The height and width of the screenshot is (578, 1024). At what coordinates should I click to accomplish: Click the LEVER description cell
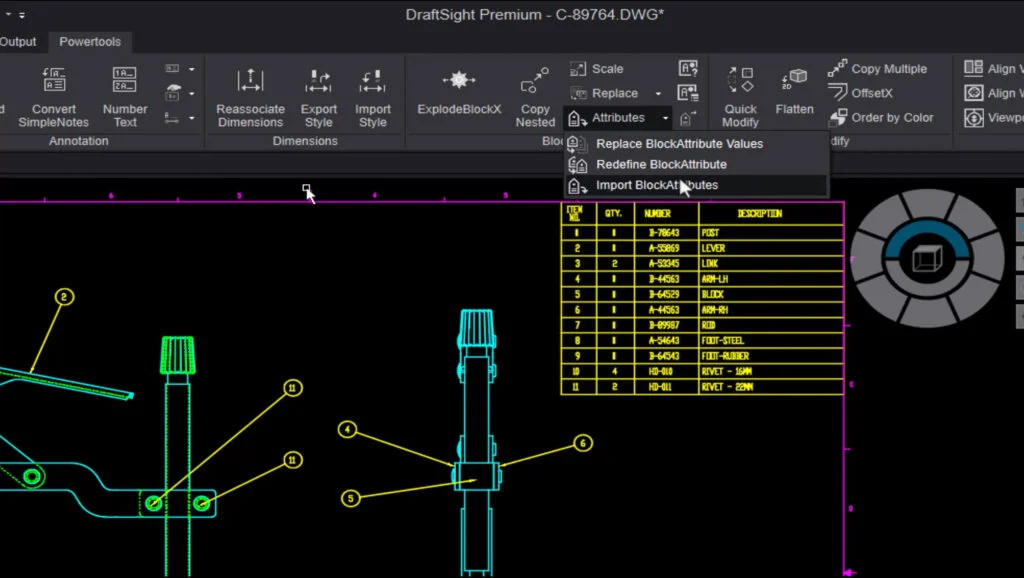coord(771,248)
